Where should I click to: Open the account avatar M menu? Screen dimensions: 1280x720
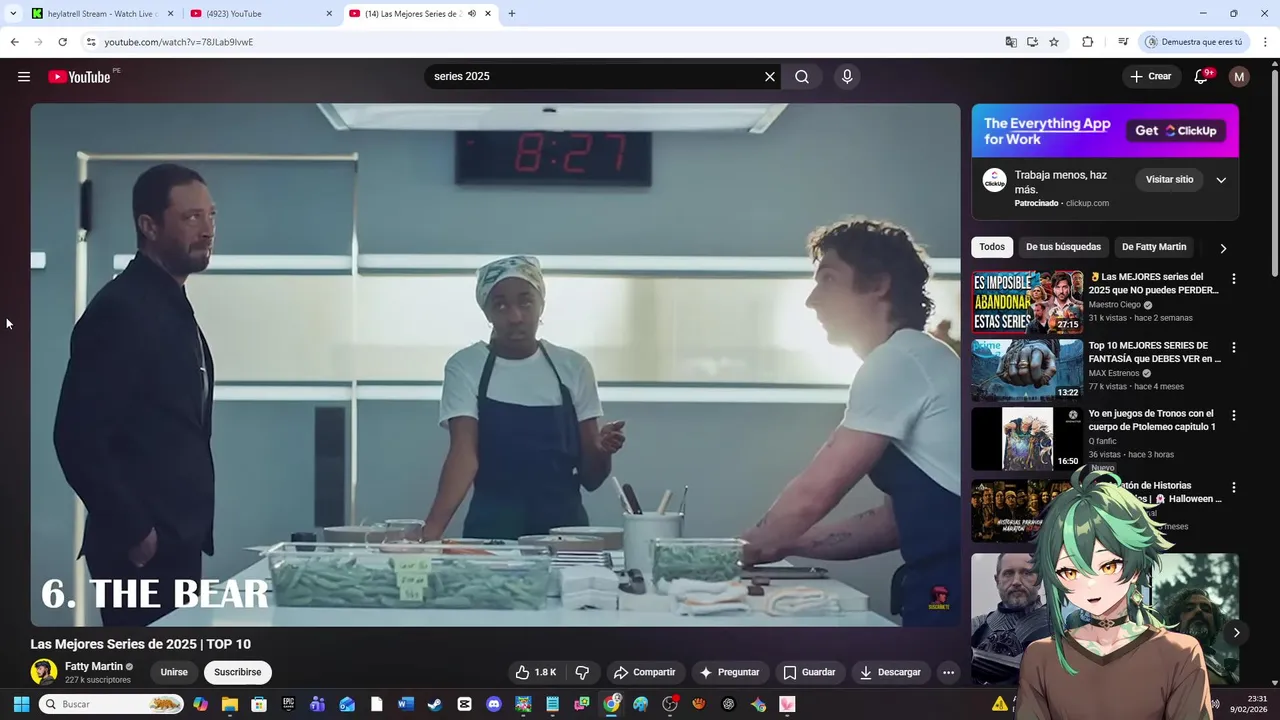click(x=1239, y=77)
